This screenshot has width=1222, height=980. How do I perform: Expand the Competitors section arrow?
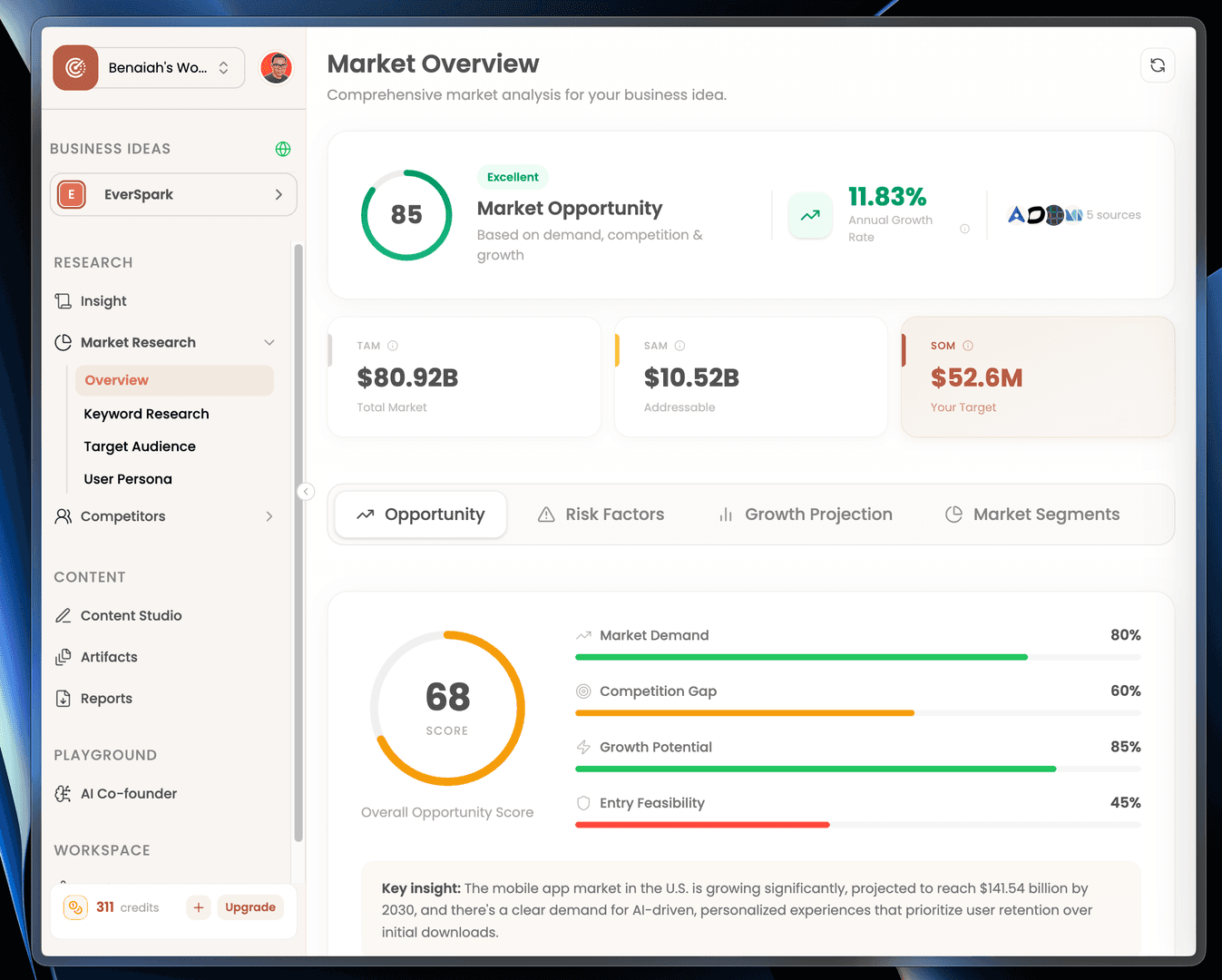[269, 516]
